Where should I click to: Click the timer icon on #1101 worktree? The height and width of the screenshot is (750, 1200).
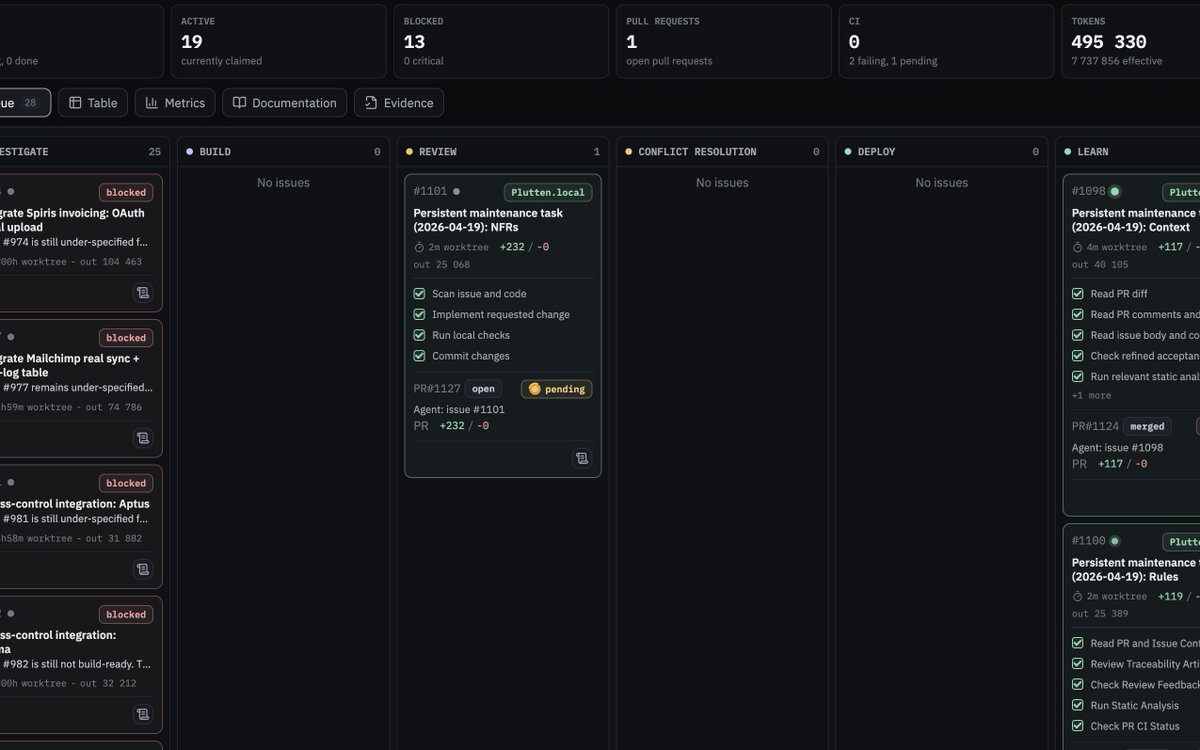[x=419, y=247]
